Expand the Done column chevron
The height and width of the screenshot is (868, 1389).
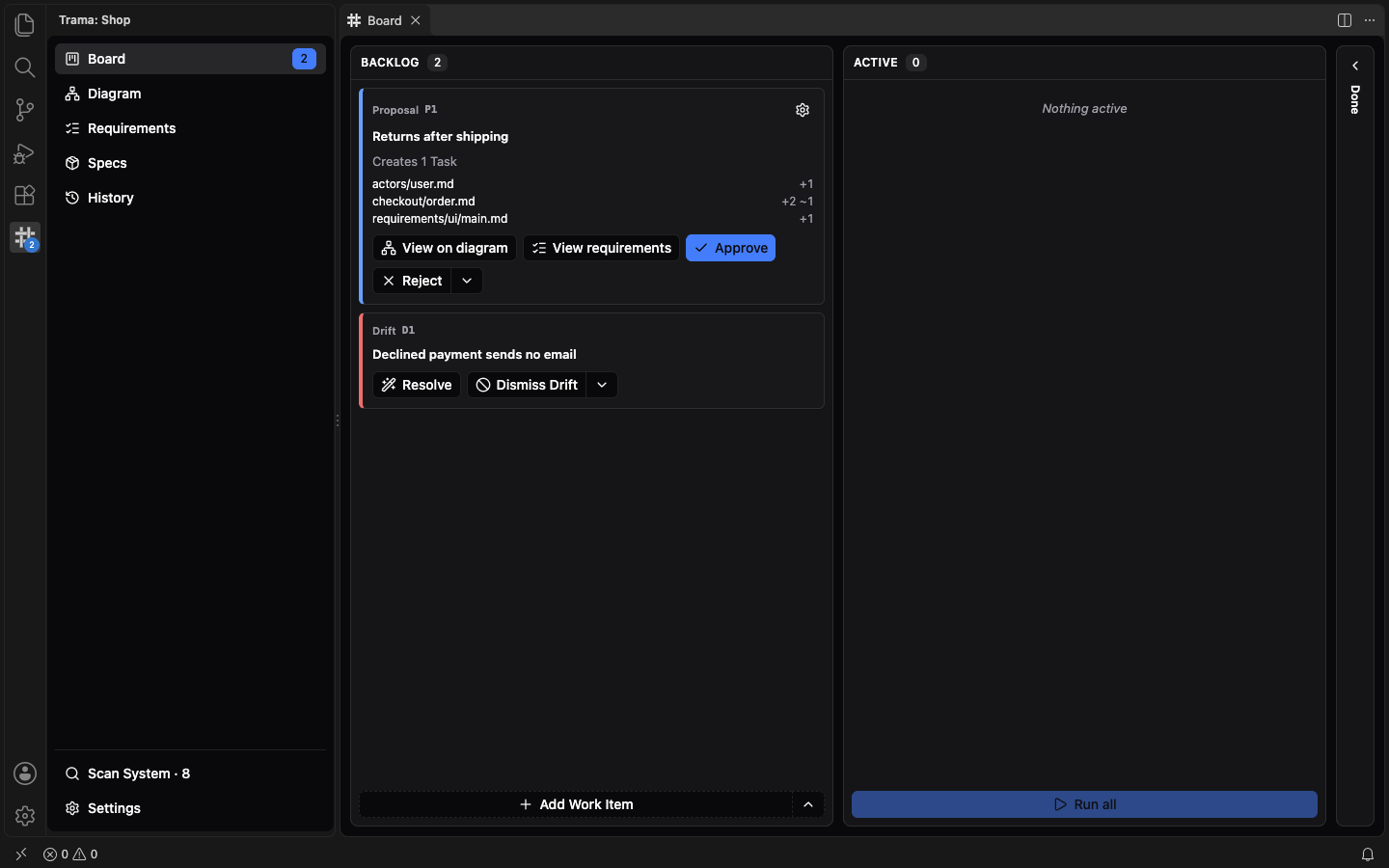coord(1355,66)
